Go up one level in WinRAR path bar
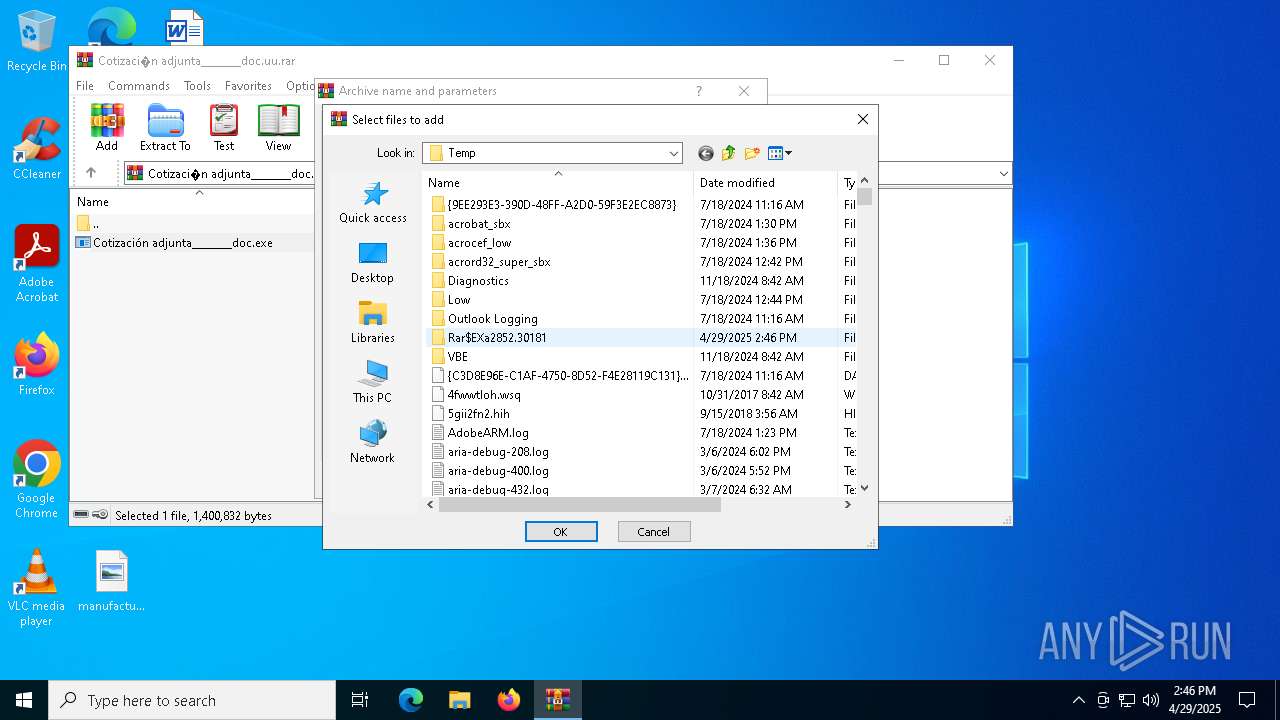 pos(91,173)
